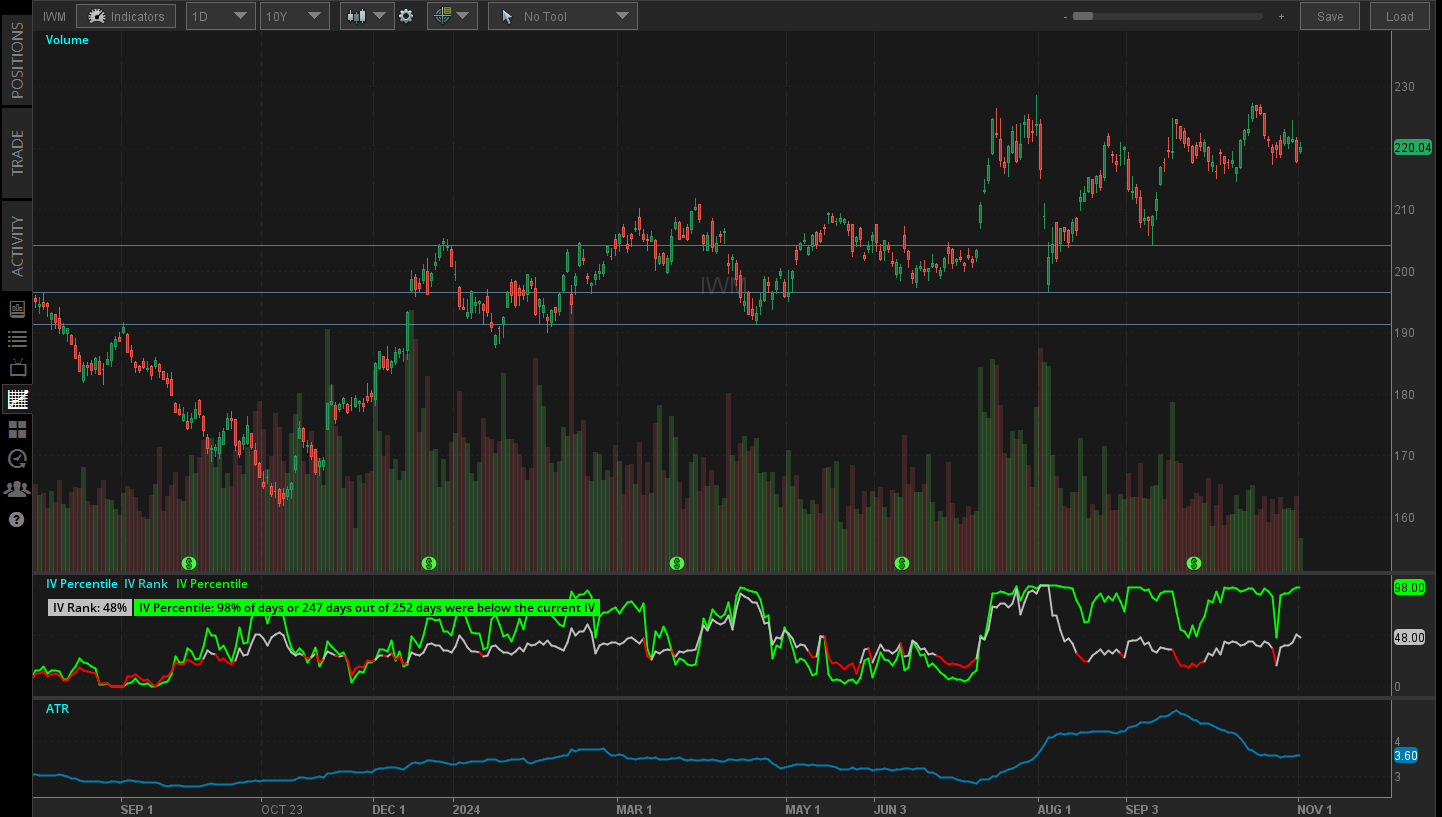
Task: Open the community people icon
Action: 17,488
